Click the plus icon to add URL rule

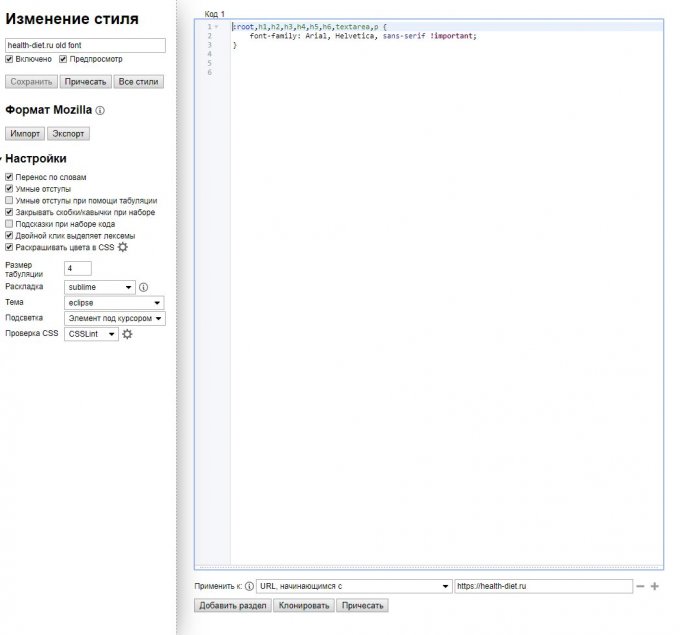point(655,587)
